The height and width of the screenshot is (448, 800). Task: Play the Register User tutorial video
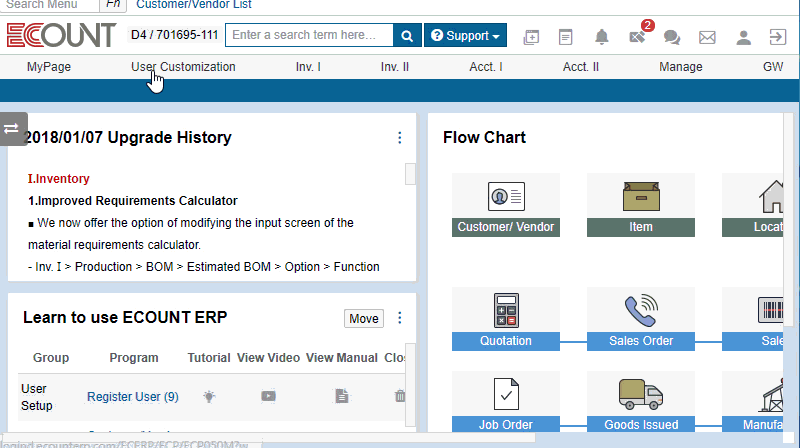point(269,396)
